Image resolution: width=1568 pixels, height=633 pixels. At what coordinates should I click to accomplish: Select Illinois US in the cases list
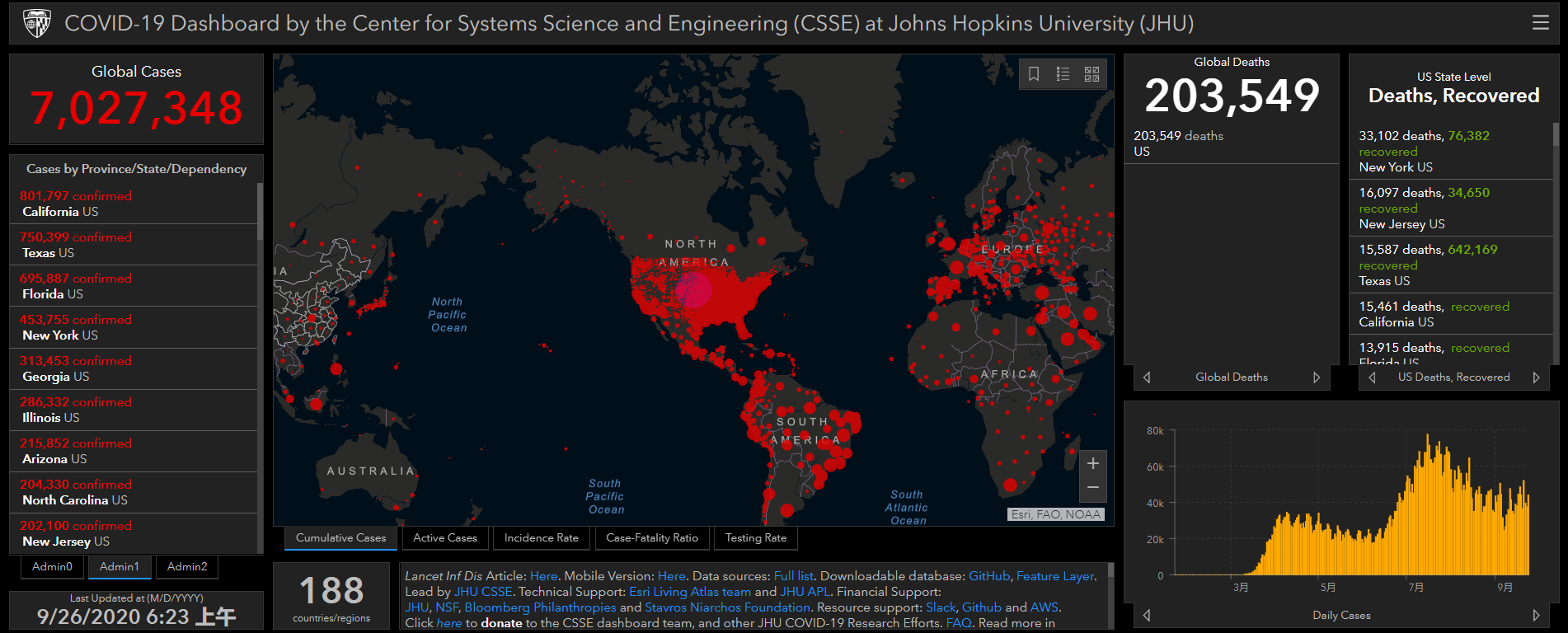click(x=134, y=410)
